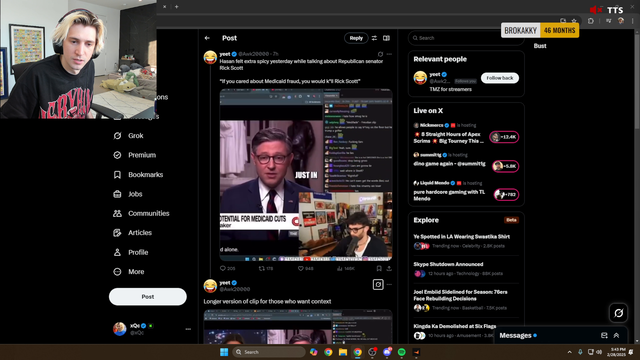This screenshot has width=640, height=360.
Task: Expand the Messages drawer chevrons
Action: pos(616,336)
